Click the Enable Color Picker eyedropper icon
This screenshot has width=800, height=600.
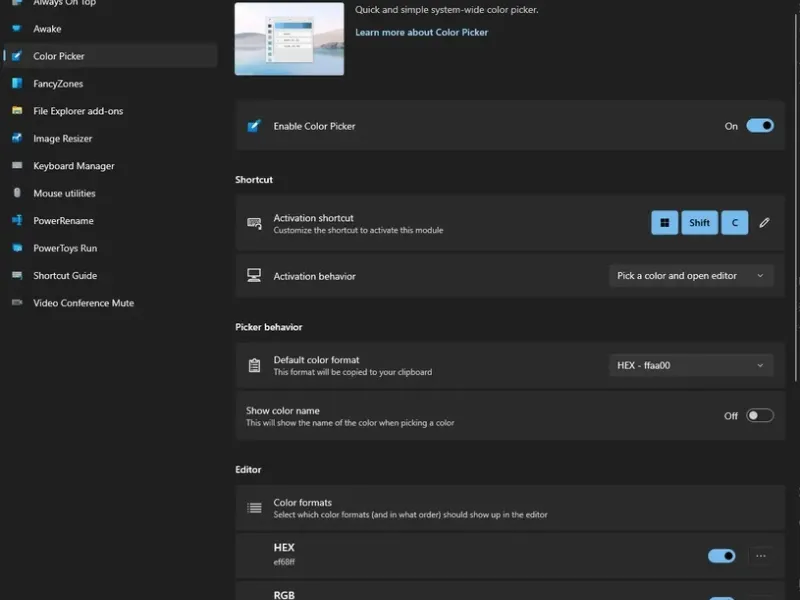click(x=254, y=126)
